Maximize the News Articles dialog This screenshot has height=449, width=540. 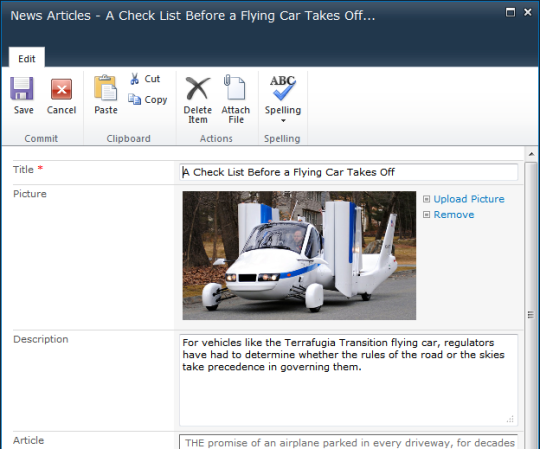click(510, 12)
